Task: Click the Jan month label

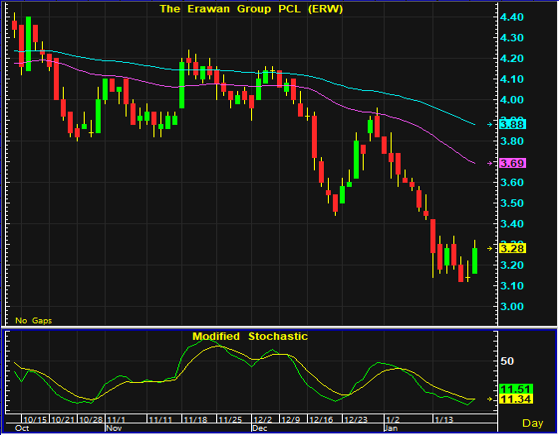Action: click(x=391, y=428)
